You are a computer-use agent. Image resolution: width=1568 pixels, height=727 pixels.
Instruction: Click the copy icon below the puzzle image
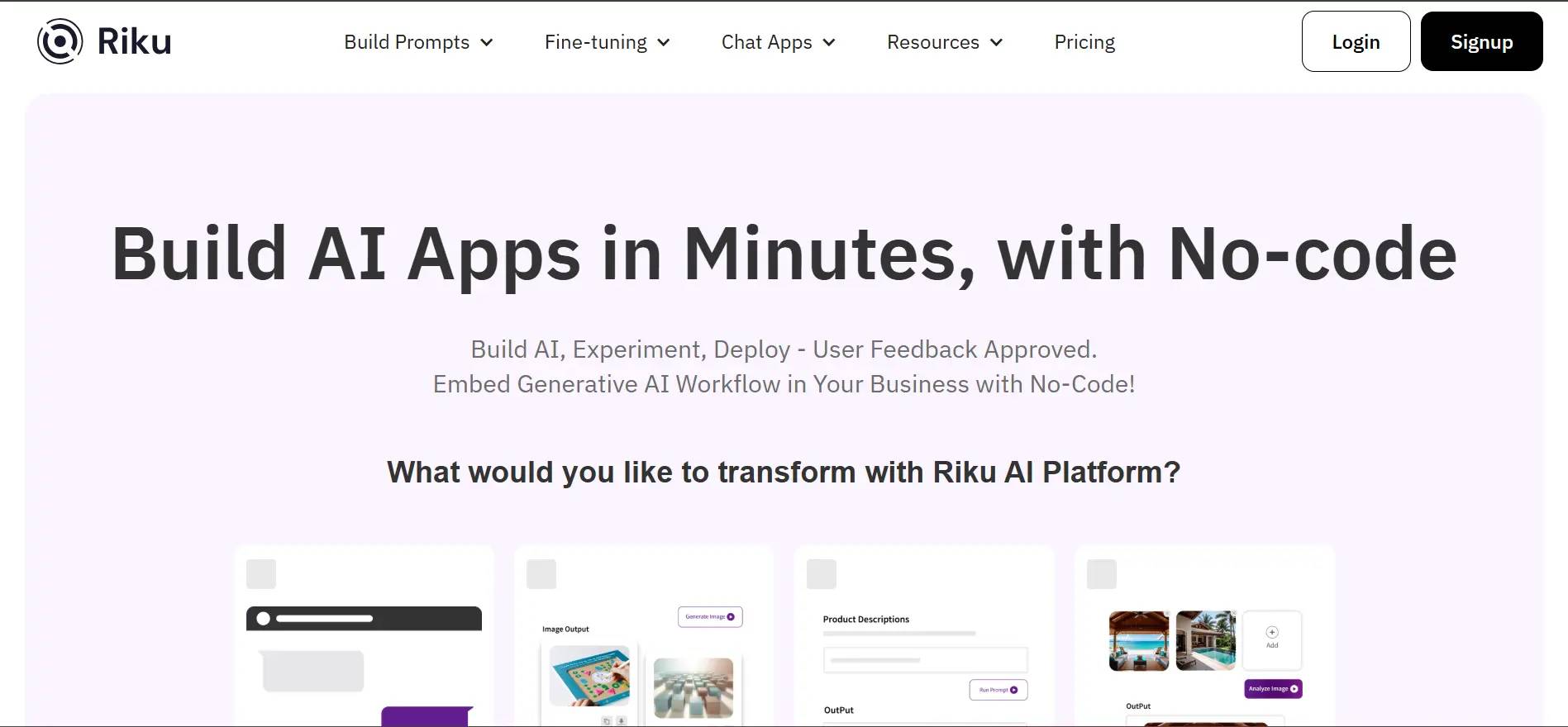coord(607,721)
